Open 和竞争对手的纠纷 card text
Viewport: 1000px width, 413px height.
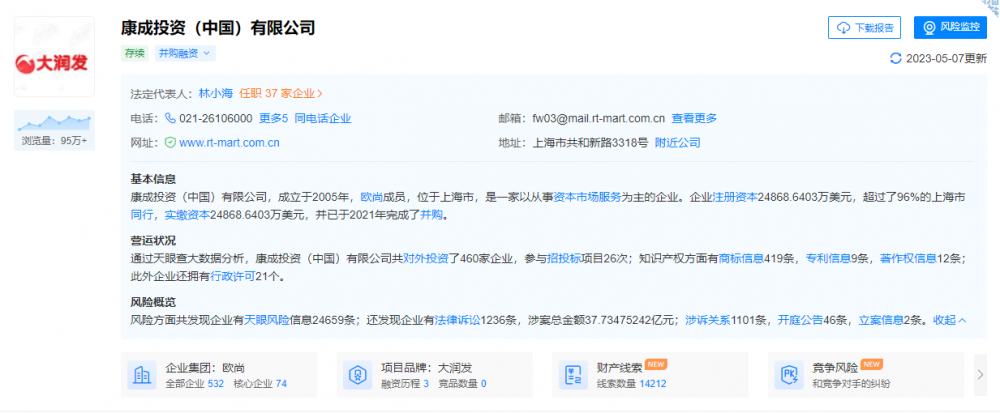point(851,384)
